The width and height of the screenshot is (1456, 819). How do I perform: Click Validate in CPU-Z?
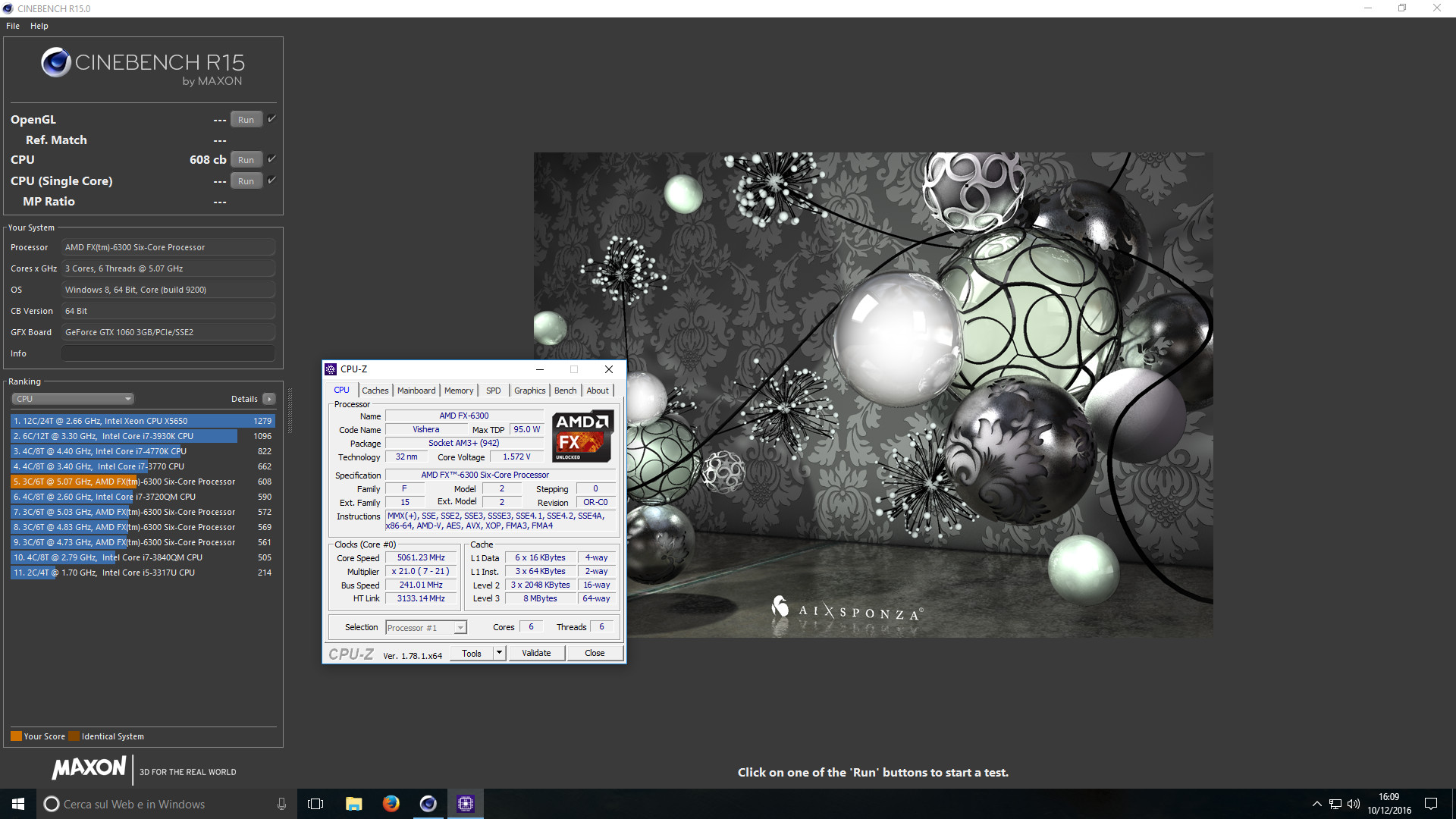tap(536, 653)
